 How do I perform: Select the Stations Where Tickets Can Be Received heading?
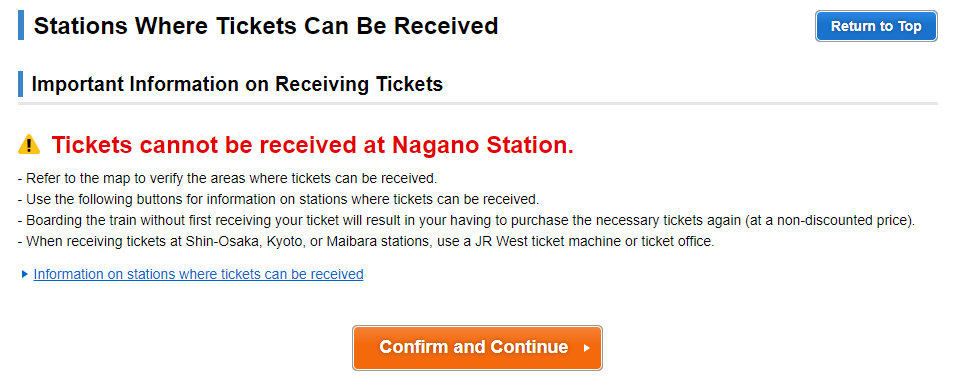[x=266, y=26]
